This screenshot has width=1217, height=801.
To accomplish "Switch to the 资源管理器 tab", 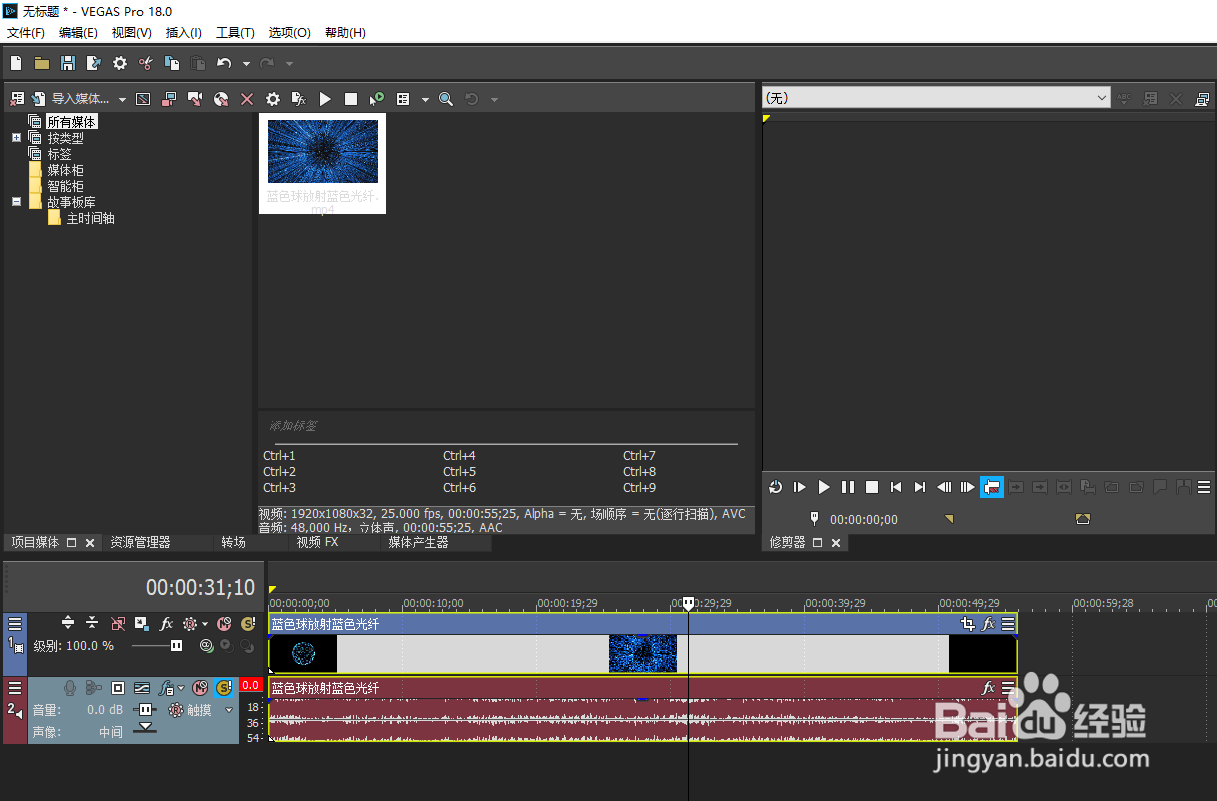I will coord(140,542).
